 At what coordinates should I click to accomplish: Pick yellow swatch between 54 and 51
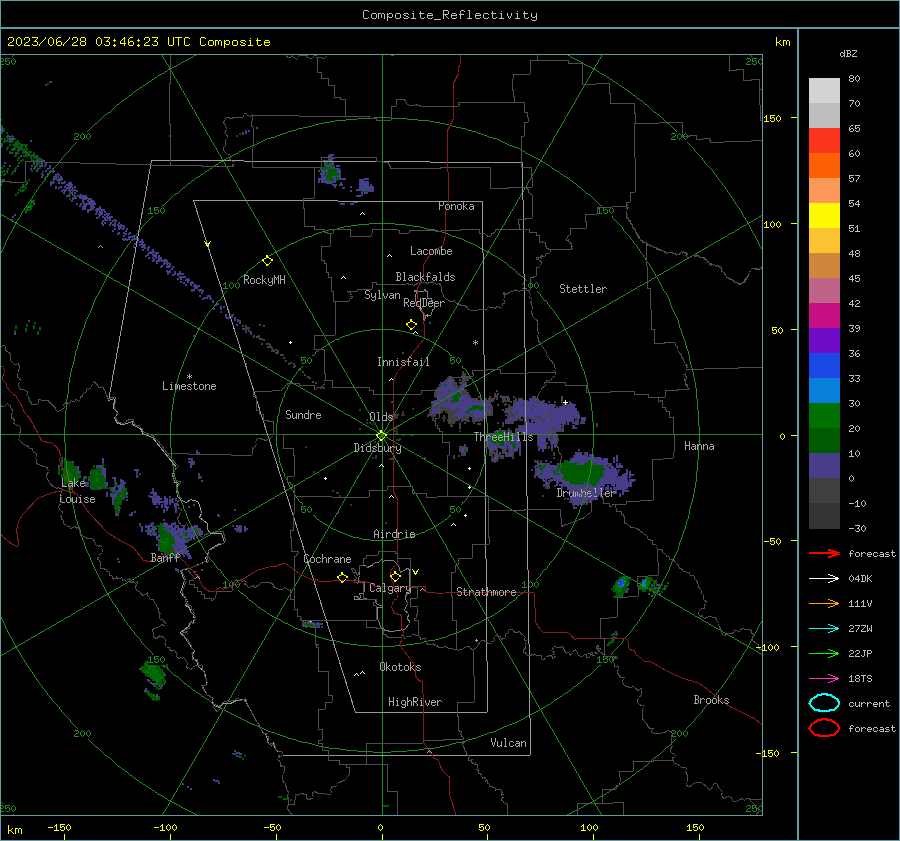[824, 215]
